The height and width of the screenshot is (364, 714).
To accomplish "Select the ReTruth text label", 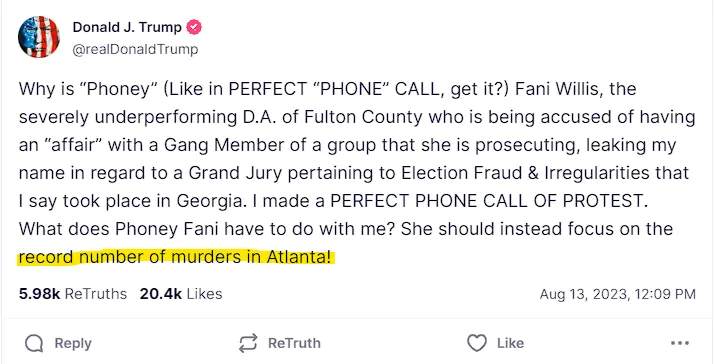I will click(x=294, y=343).
